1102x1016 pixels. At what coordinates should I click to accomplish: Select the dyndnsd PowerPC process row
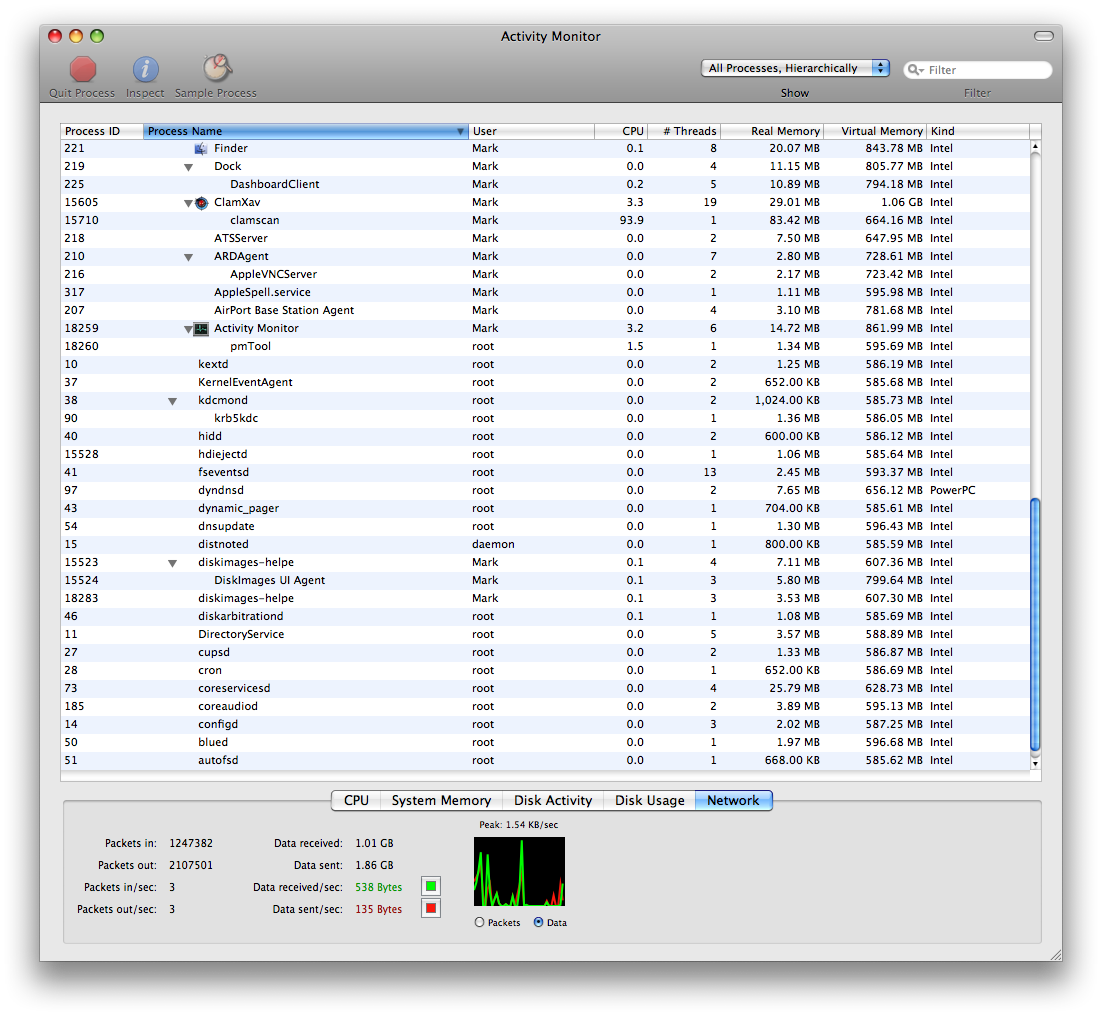pyautogui.click(x=545, y=490)
